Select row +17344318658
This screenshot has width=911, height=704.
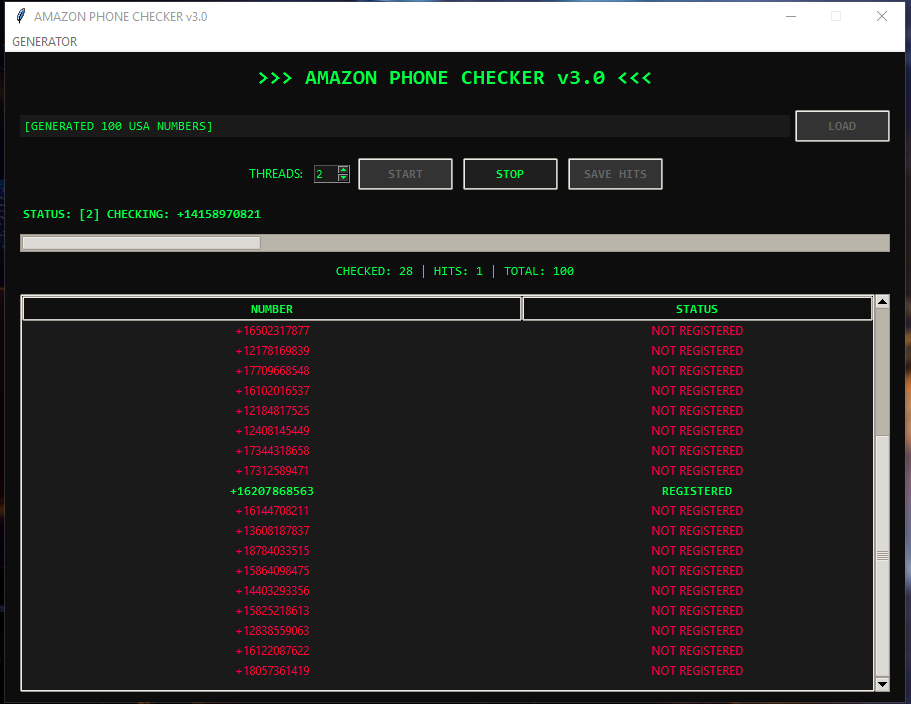[447, 451]
